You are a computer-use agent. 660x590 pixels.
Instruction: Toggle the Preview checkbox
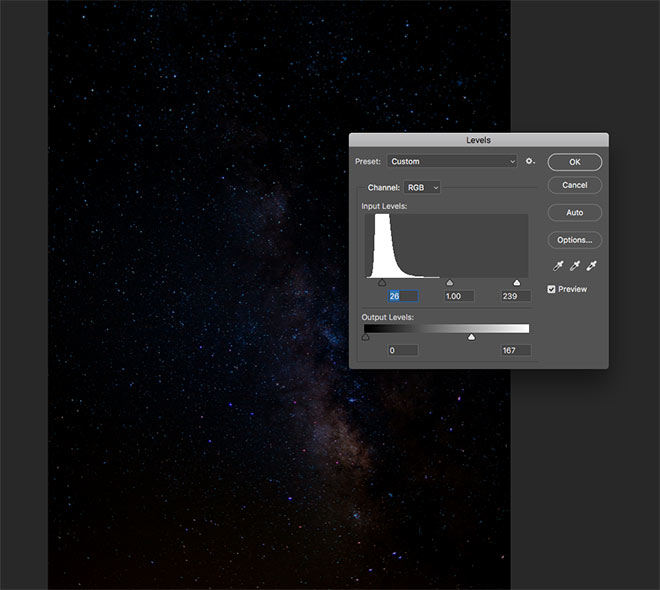(x=551, y=289)
